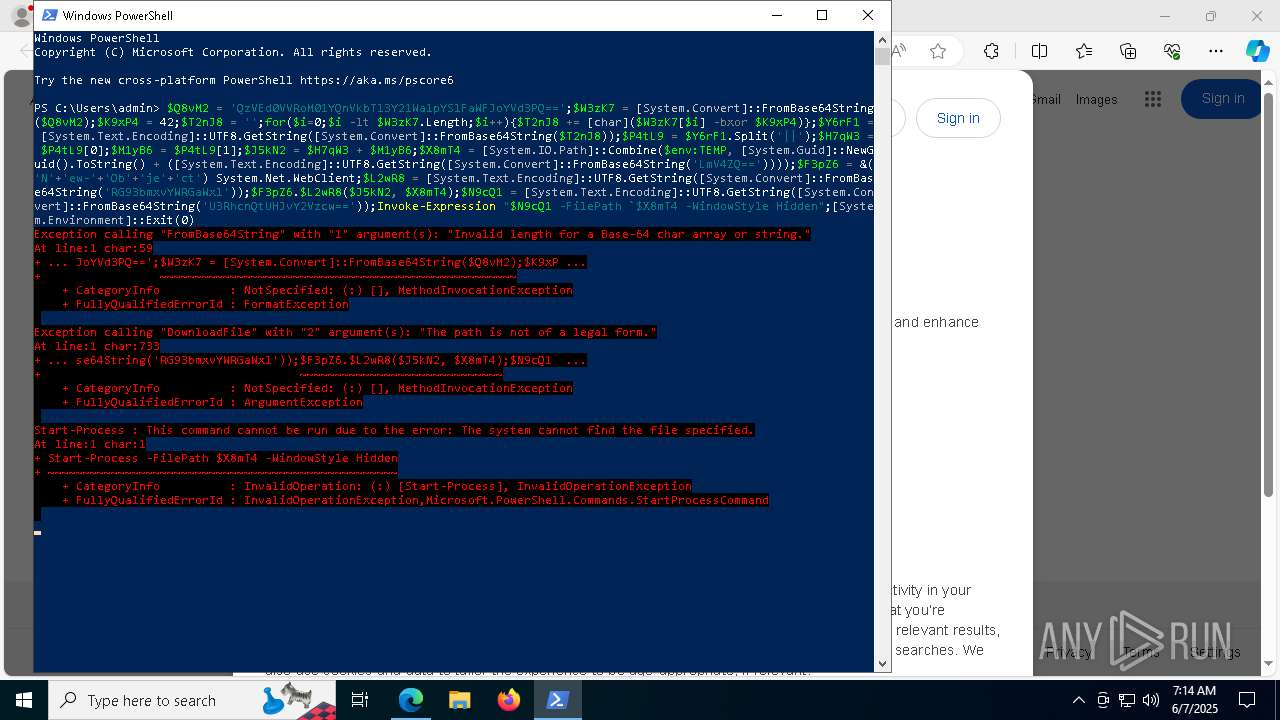Select PowerShell taskbar button

point(557,700)
